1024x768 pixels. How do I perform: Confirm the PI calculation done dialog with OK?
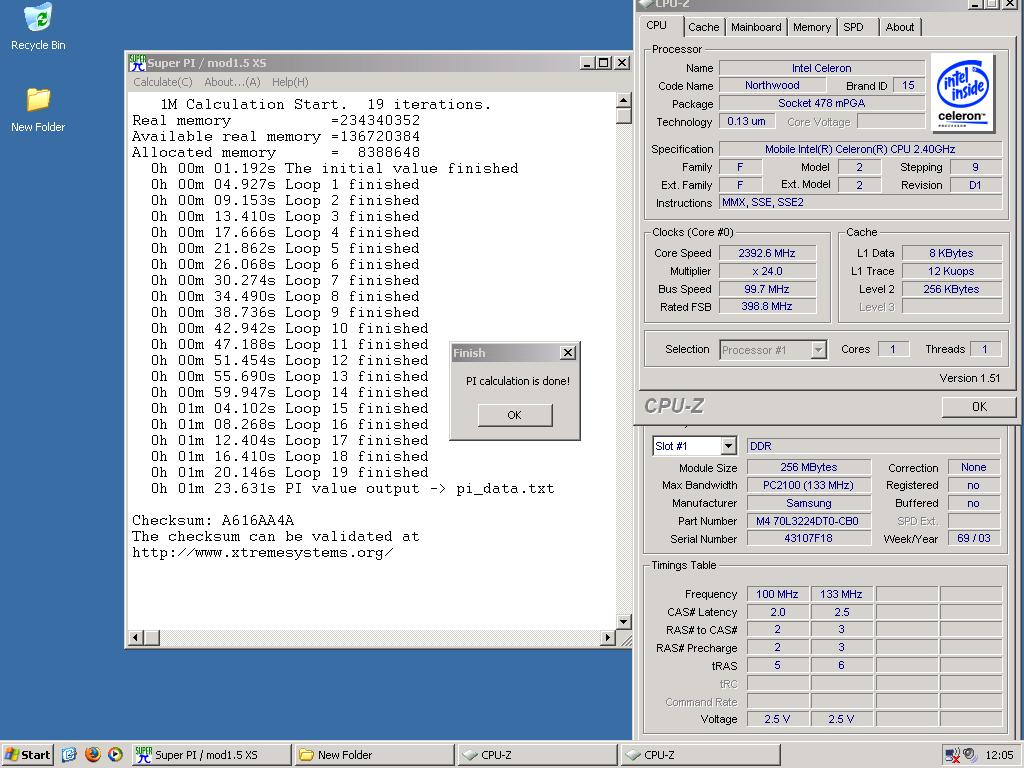coord(515,415)
